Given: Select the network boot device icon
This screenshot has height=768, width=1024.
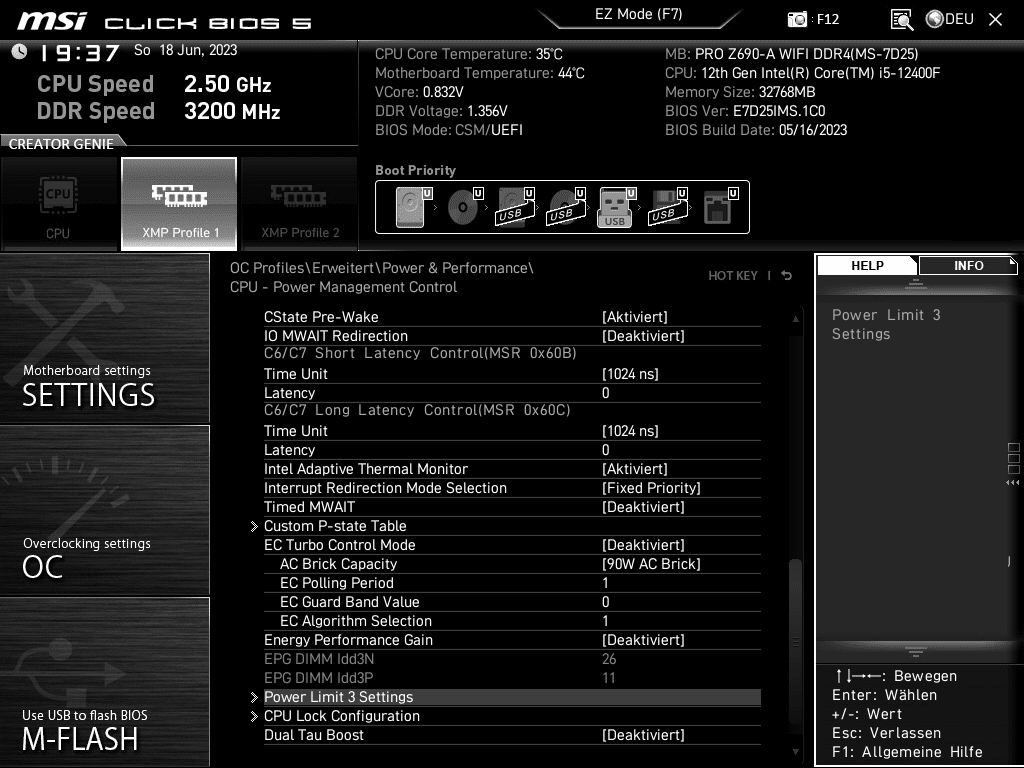Looking at the screenshot, I should (720, 207).
